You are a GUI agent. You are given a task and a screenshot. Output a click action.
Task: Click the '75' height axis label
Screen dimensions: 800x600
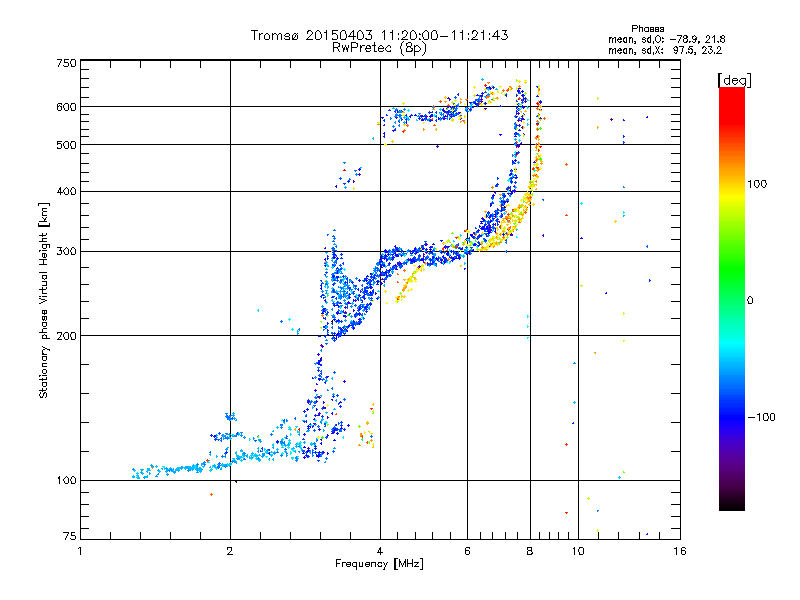coord(70,536)
